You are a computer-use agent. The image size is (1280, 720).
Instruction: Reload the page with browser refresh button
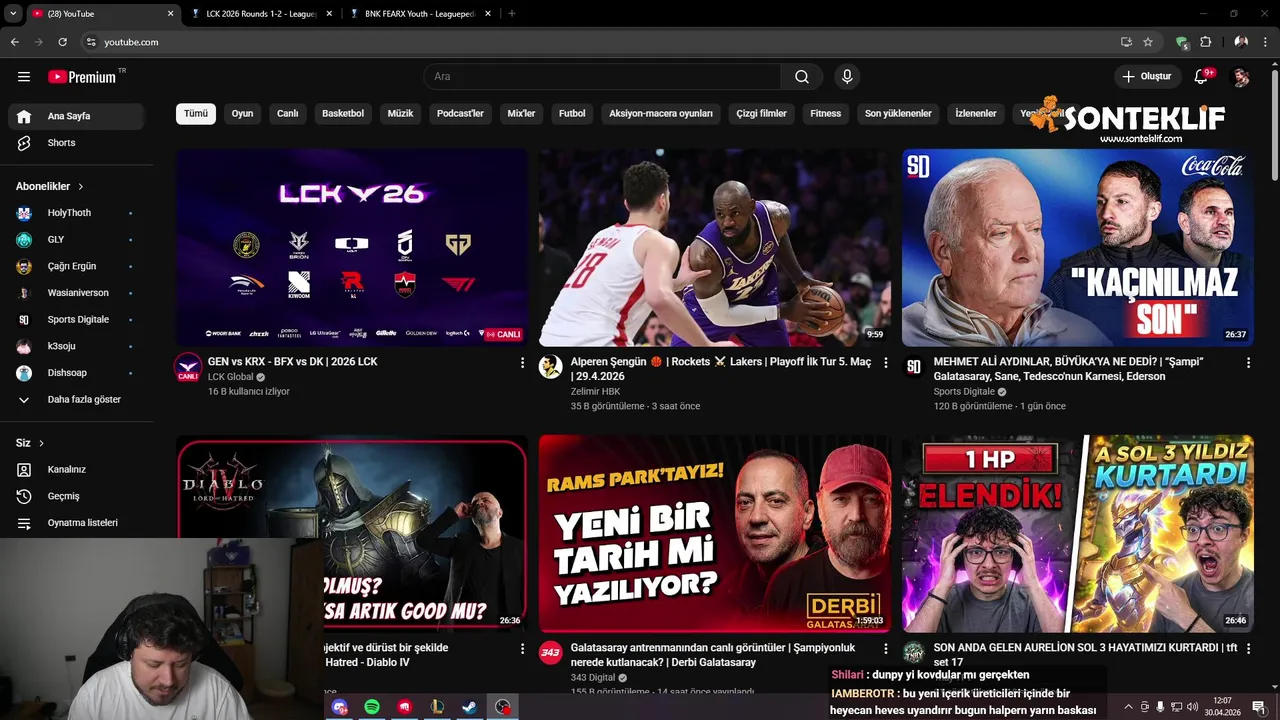coord(62,42)
